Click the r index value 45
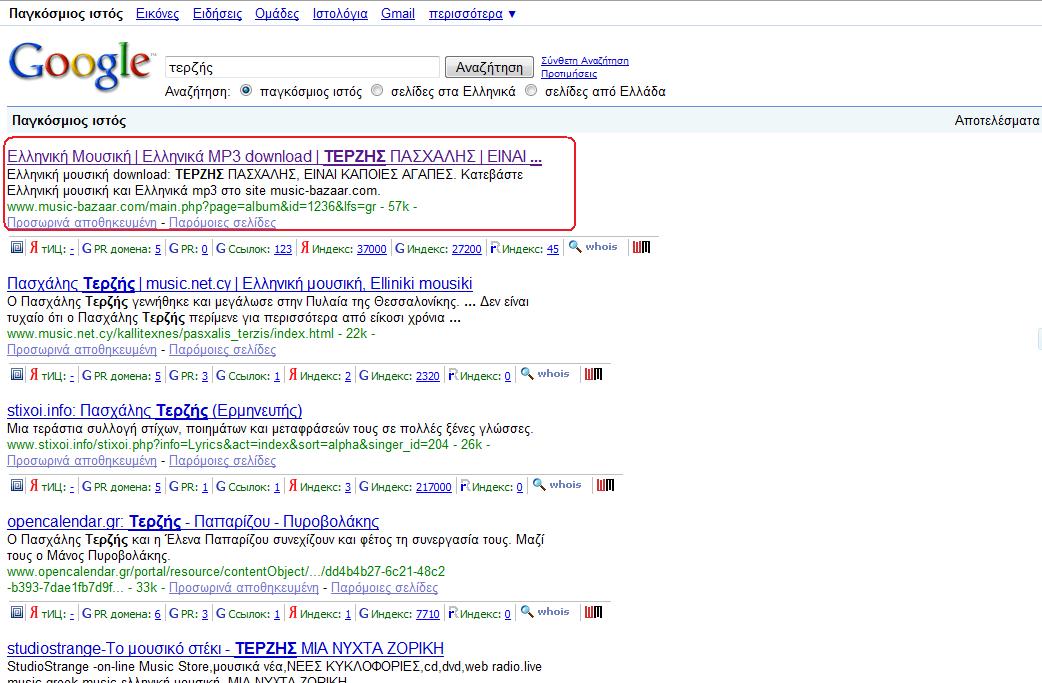The image size is (1042, 683). tap(553, 249)
